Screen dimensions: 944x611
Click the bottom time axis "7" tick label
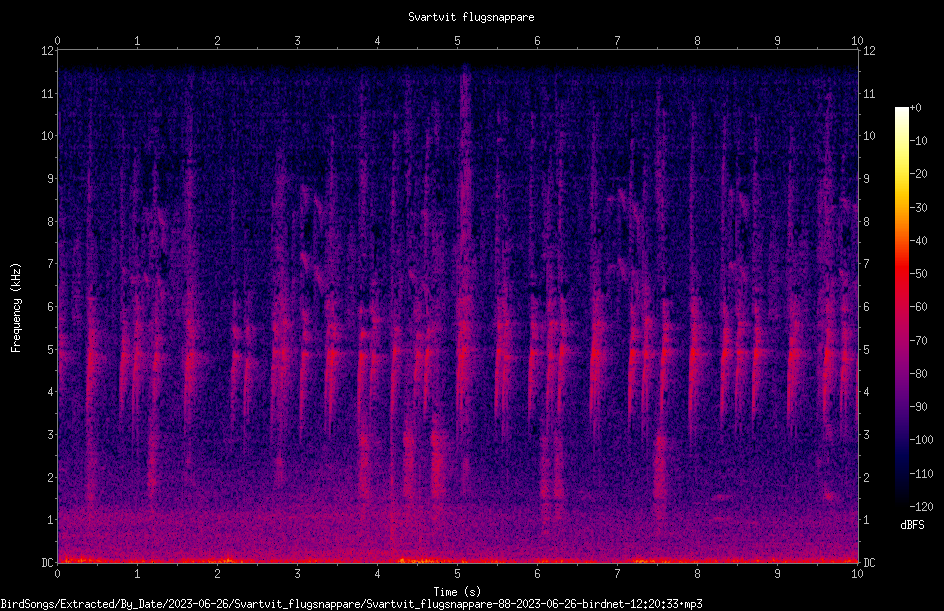(x=617, y=574)
